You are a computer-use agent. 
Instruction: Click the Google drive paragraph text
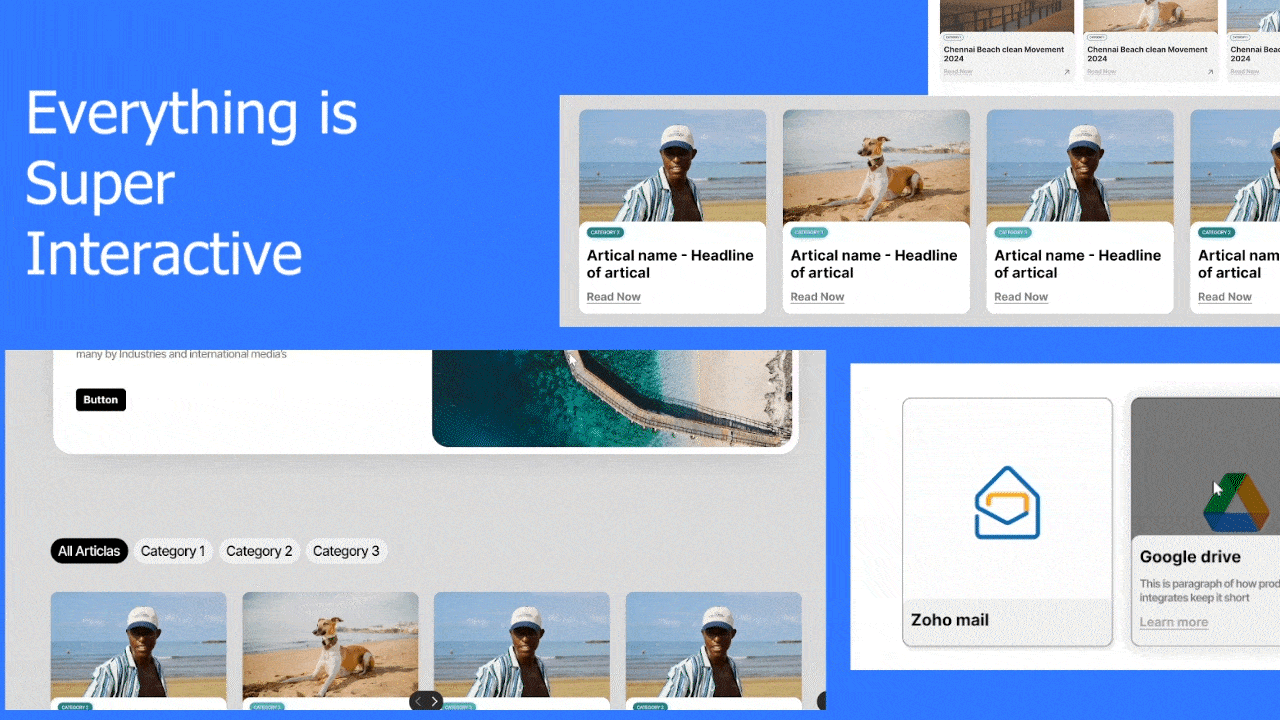pyautogui.click(x=1209, y=590)
